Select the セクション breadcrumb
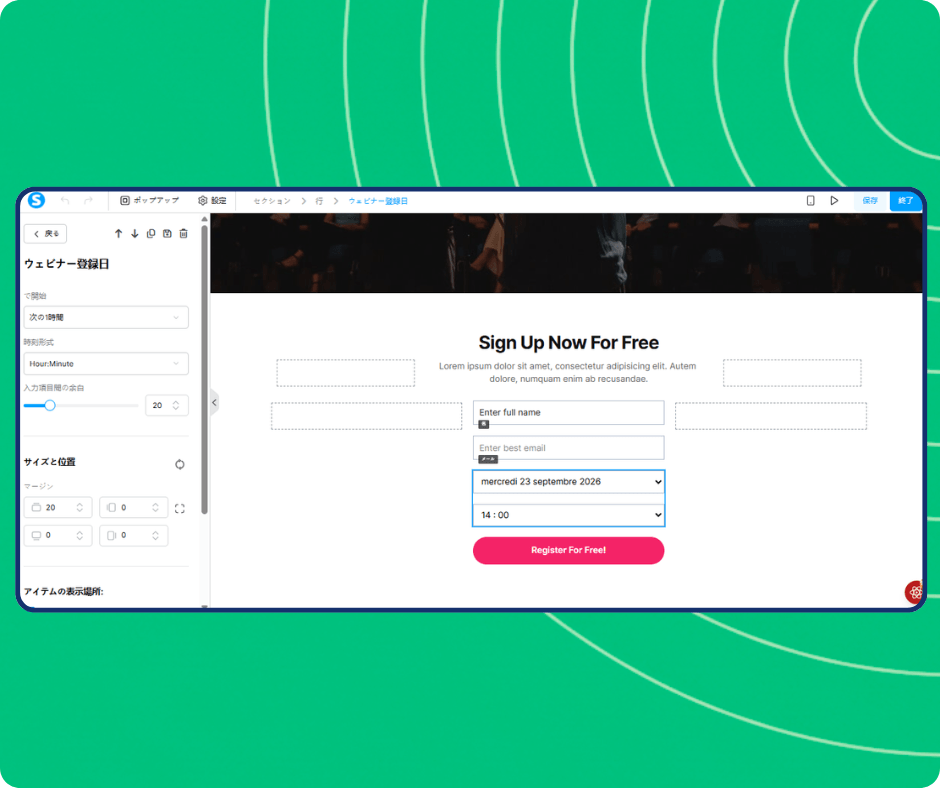The width and height of the screenshot is (940, 788). (x=272, y=201)
